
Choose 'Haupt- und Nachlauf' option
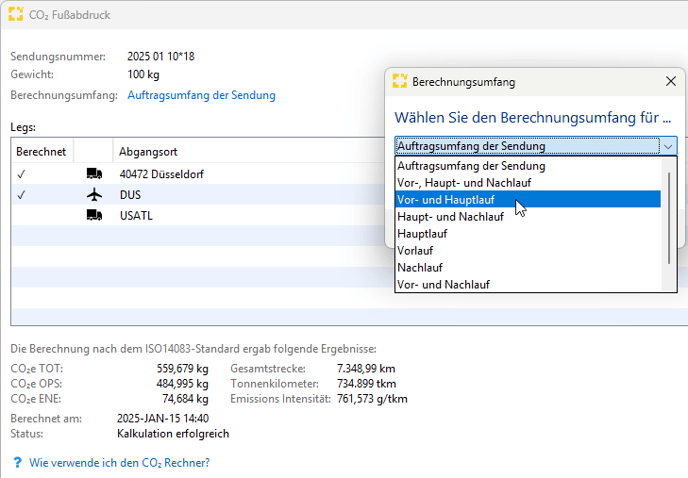(x=450, y=217)
